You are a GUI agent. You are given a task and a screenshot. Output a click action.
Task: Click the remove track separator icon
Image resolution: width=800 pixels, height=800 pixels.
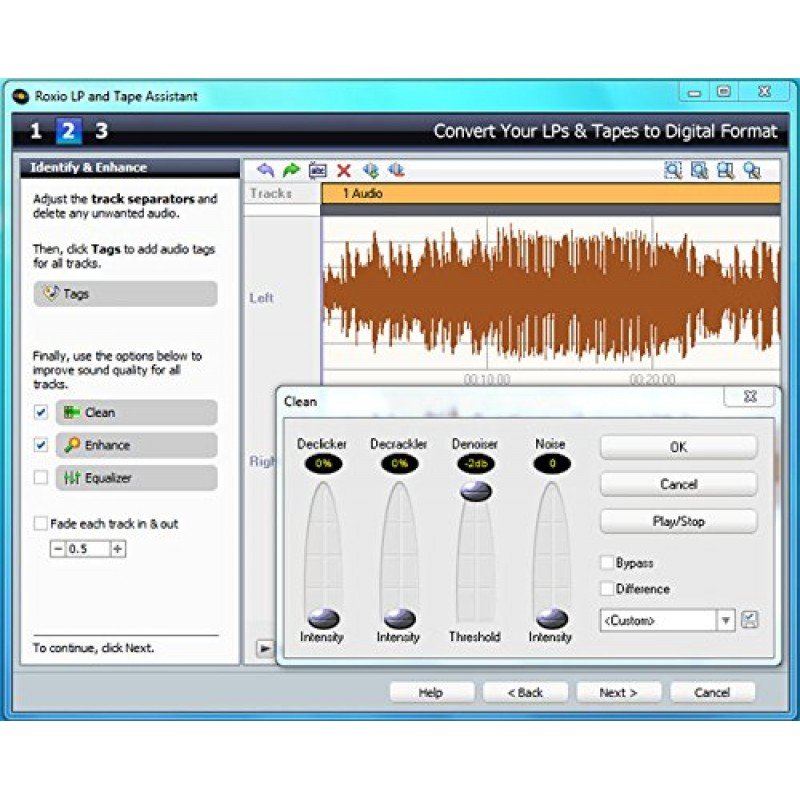[396, 170]
